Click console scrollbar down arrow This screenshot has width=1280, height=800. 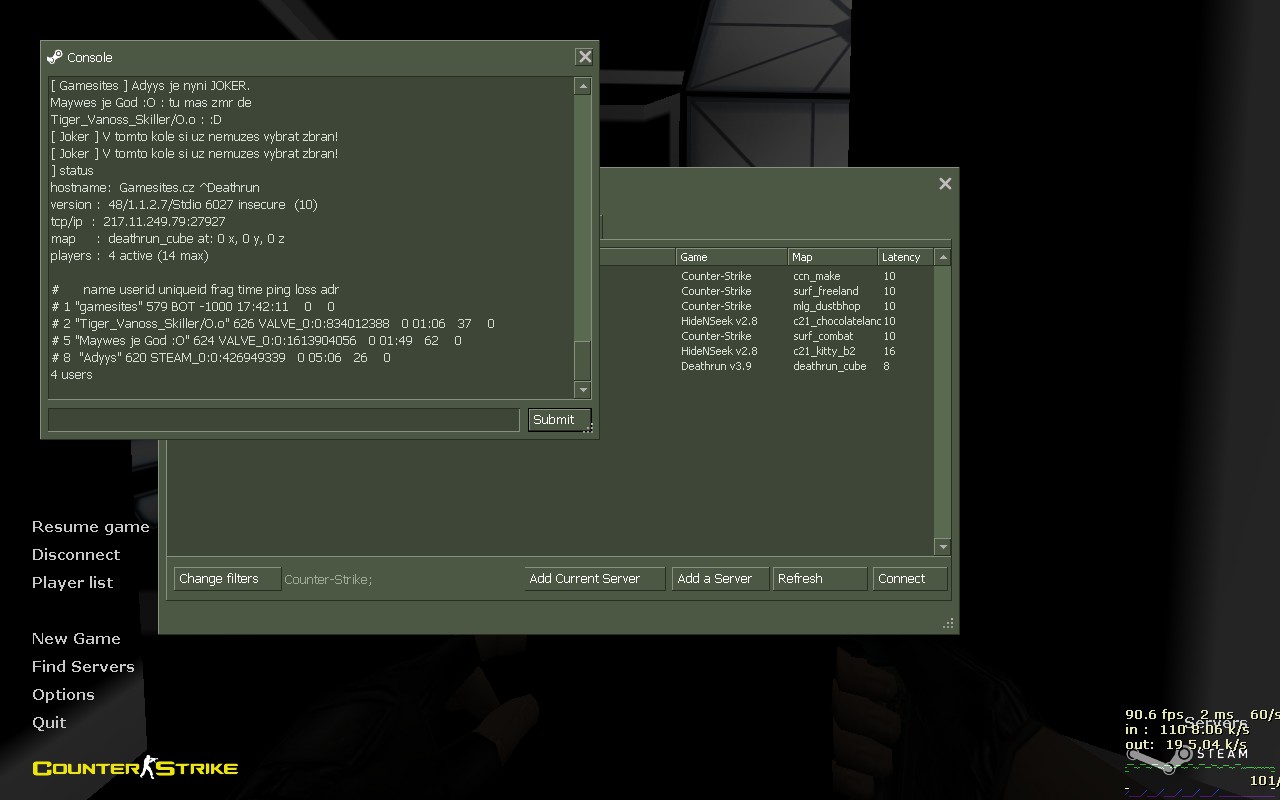[x=583, y=390]
